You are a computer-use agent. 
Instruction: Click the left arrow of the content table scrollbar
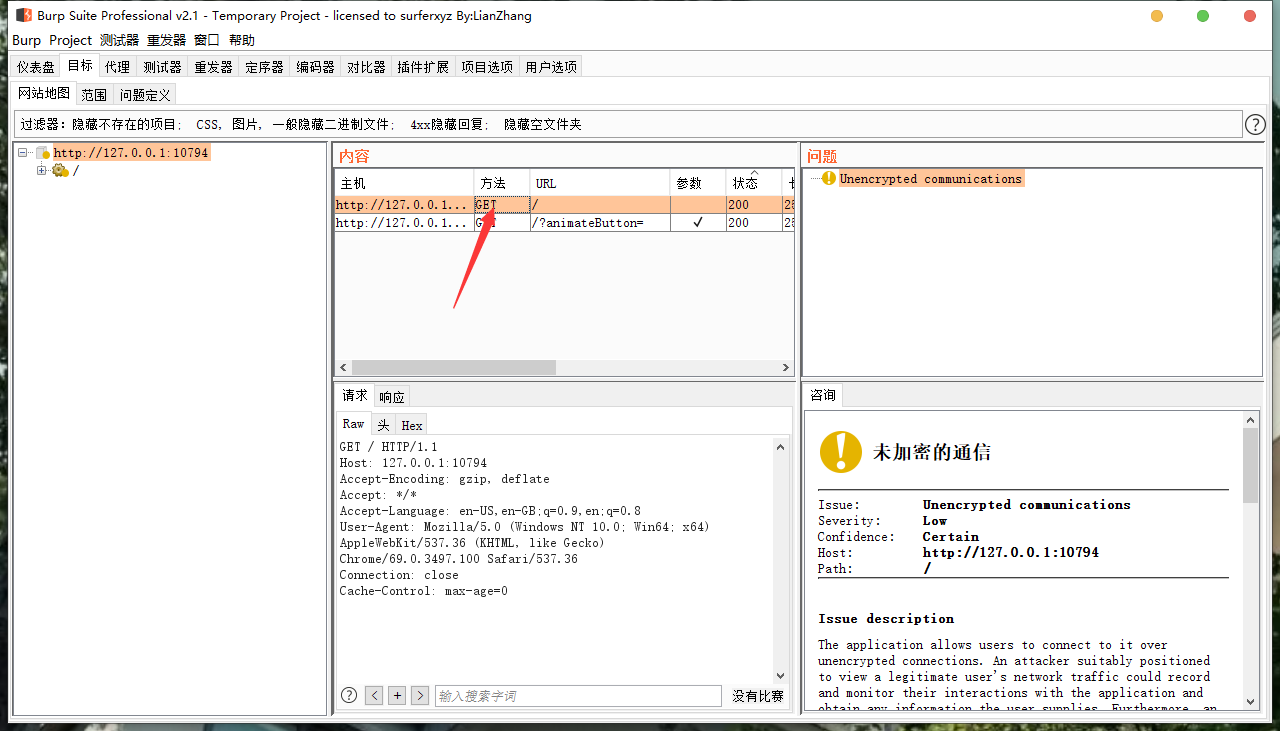click(342, 367)
